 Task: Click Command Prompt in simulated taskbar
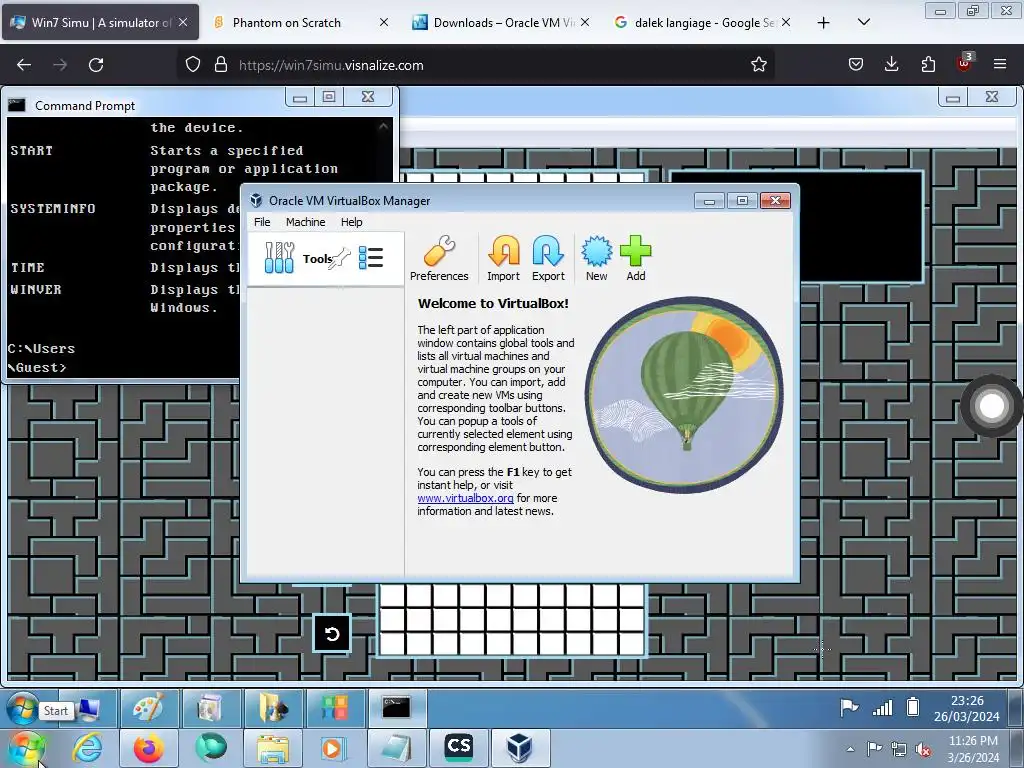pyautogui.click(x=396, y=709)
